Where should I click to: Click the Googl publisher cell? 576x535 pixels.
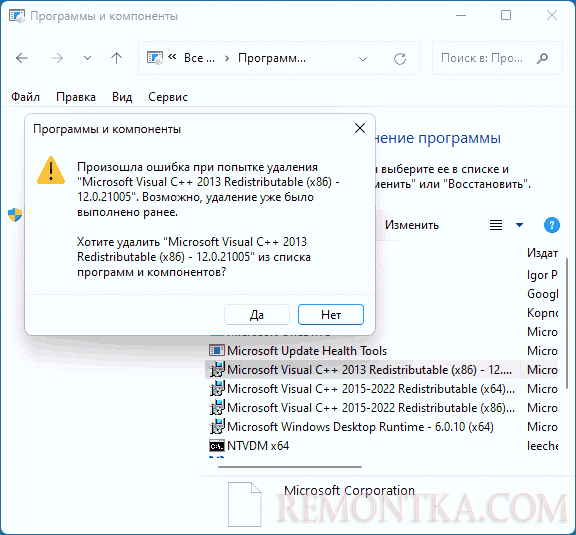pos(542,294)
